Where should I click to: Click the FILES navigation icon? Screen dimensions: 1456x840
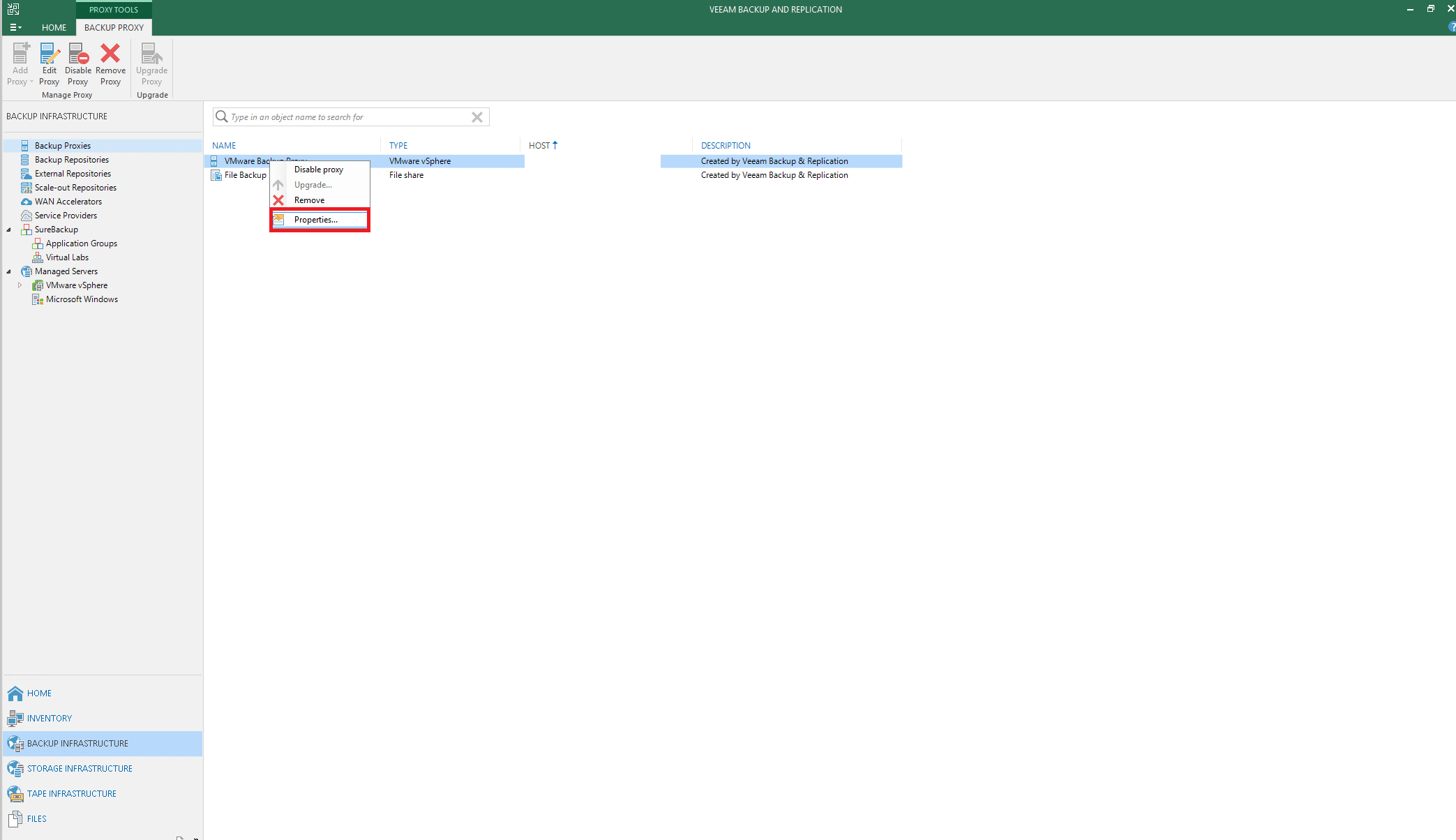pos(15,819)
